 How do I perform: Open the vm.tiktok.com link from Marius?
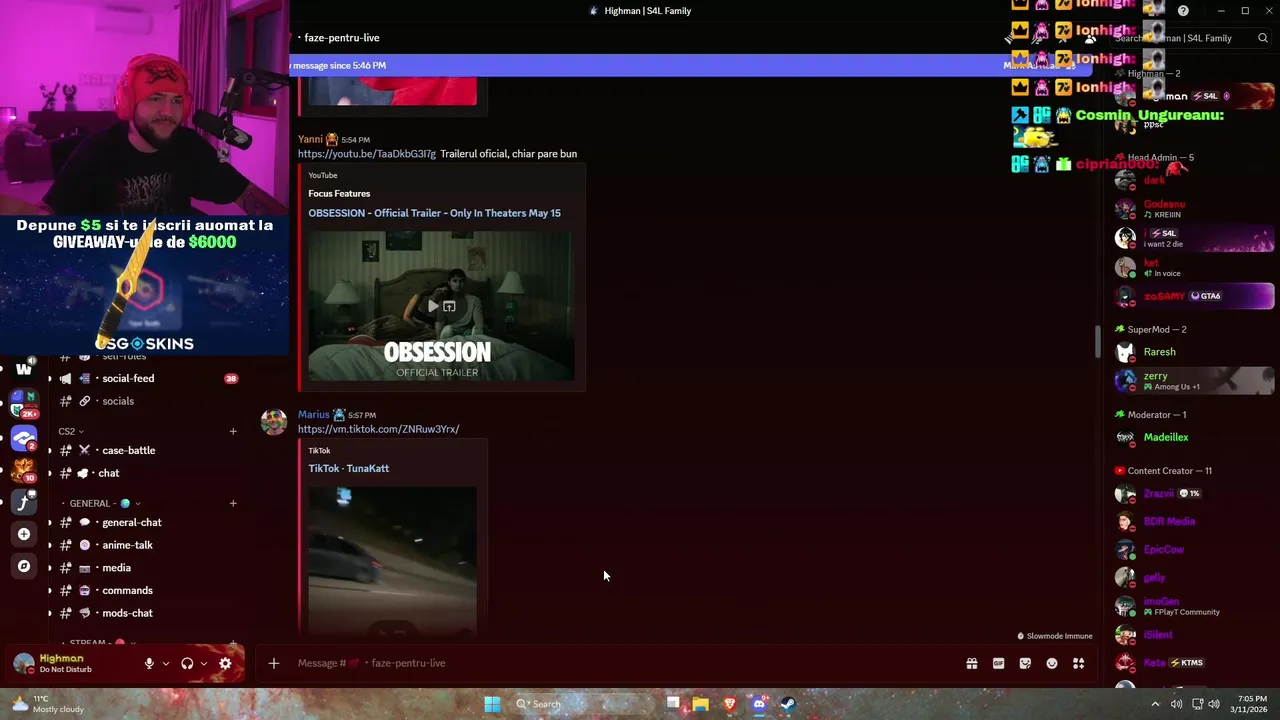coord(378,429)
